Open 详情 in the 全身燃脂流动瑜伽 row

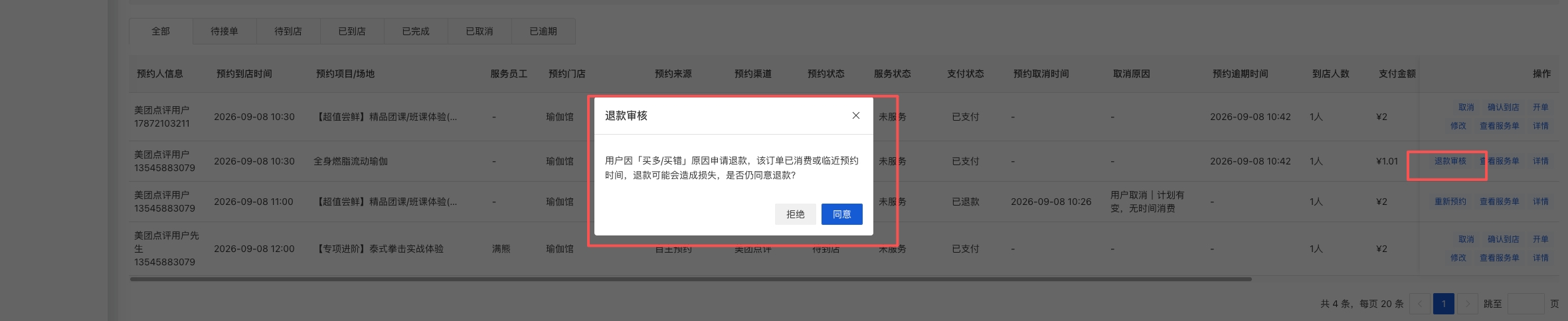[x=1541, y=161]
